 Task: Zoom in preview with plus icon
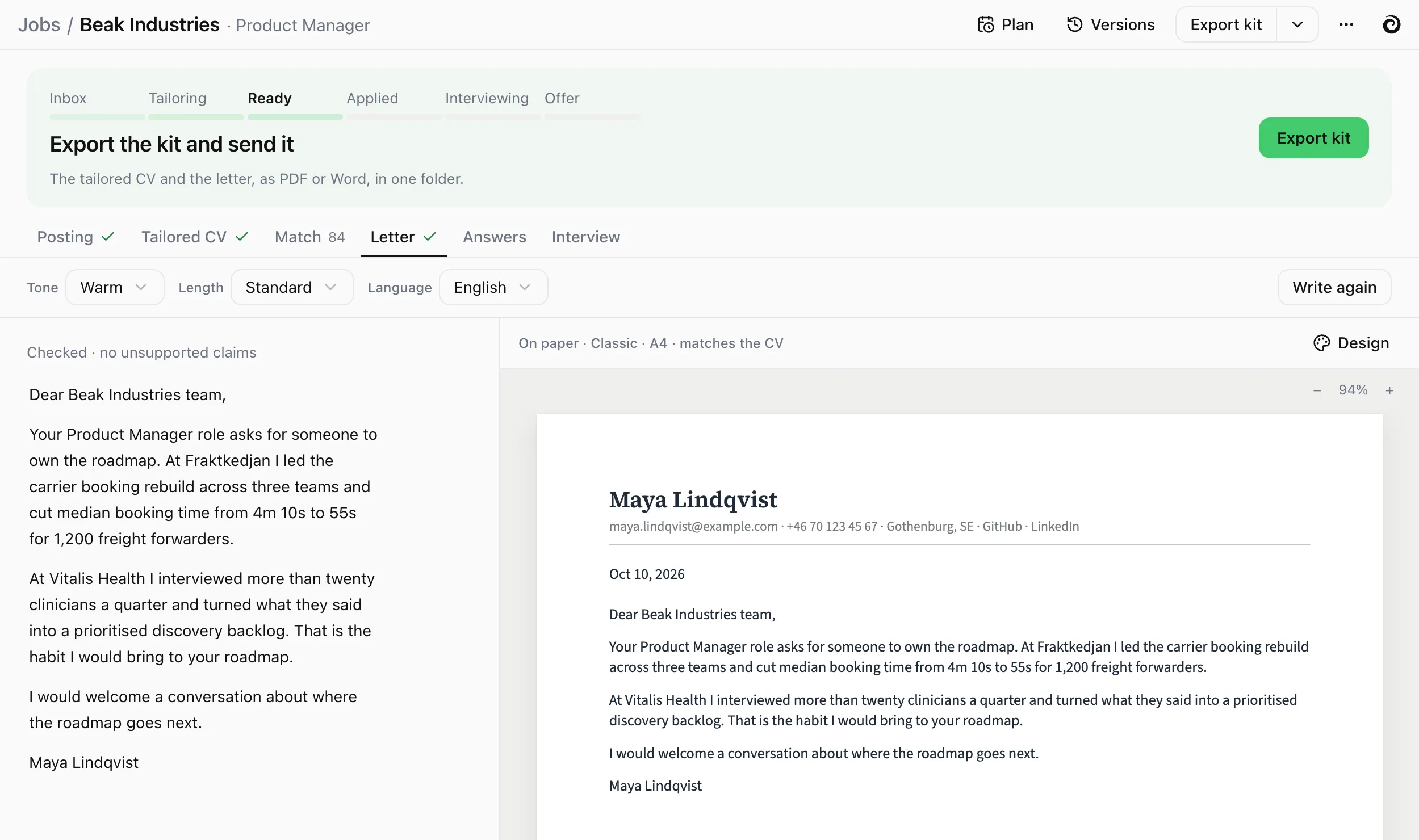click(1389, 390)
